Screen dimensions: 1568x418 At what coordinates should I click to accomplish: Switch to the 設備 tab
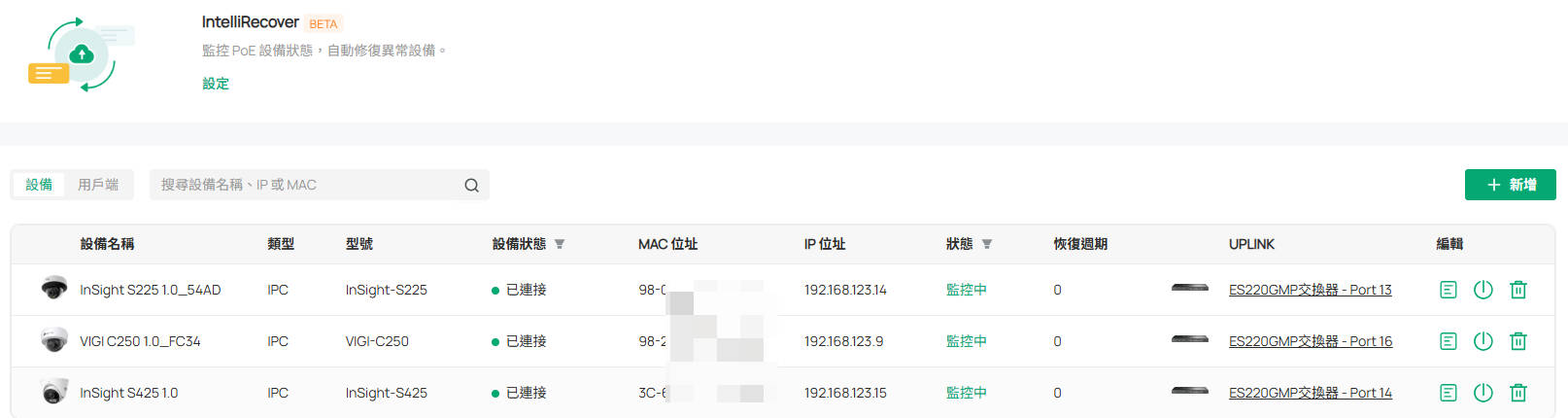[x=39, y=185]
